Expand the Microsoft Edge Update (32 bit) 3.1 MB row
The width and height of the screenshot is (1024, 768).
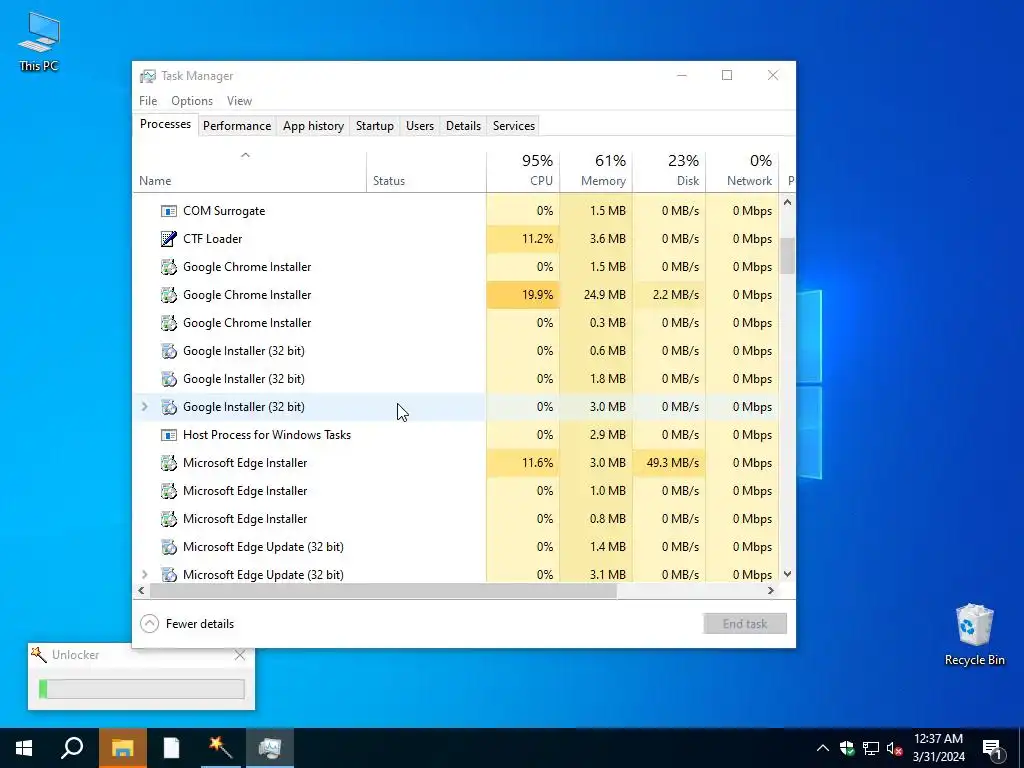144,575
